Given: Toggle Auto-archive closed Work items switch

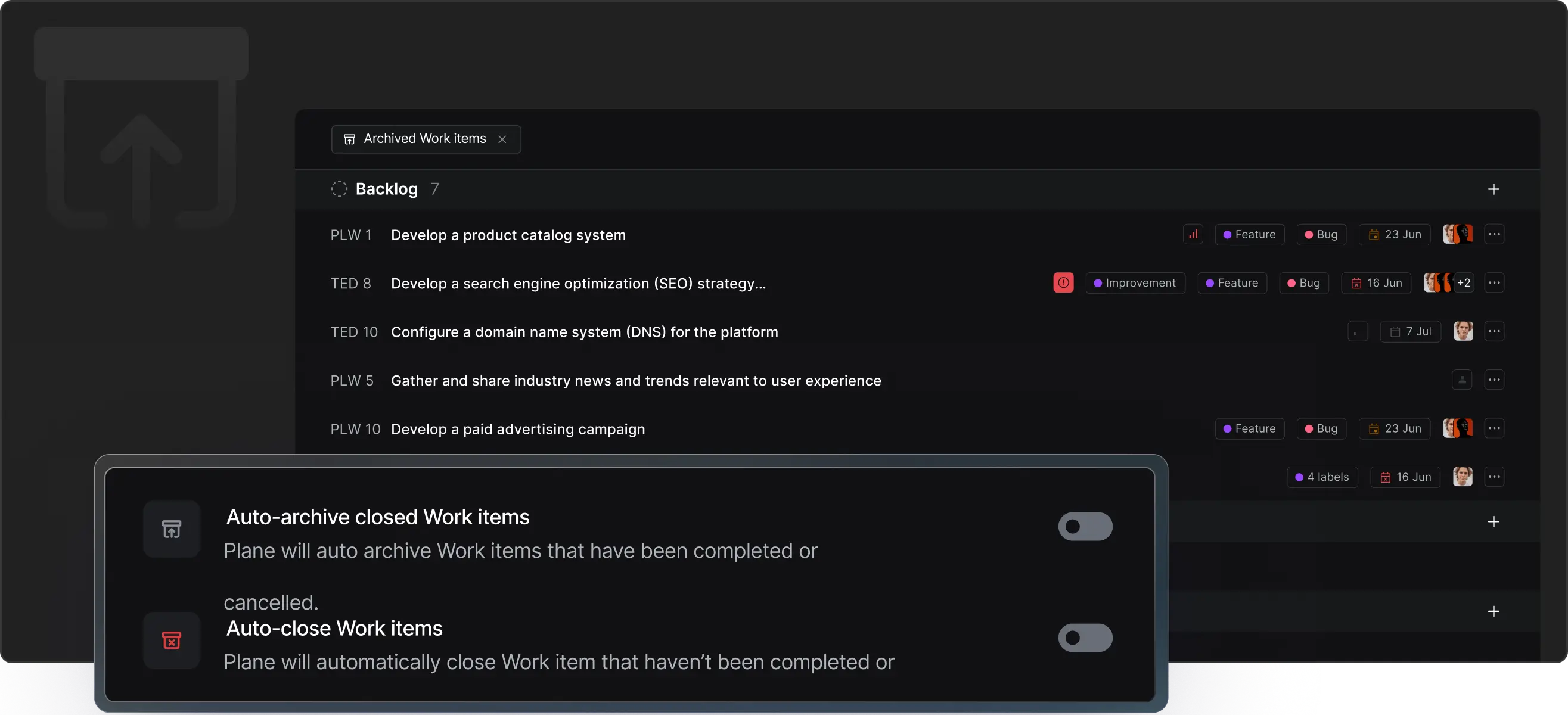Looking at the screenshot, I should click(x=1085, y=526).
